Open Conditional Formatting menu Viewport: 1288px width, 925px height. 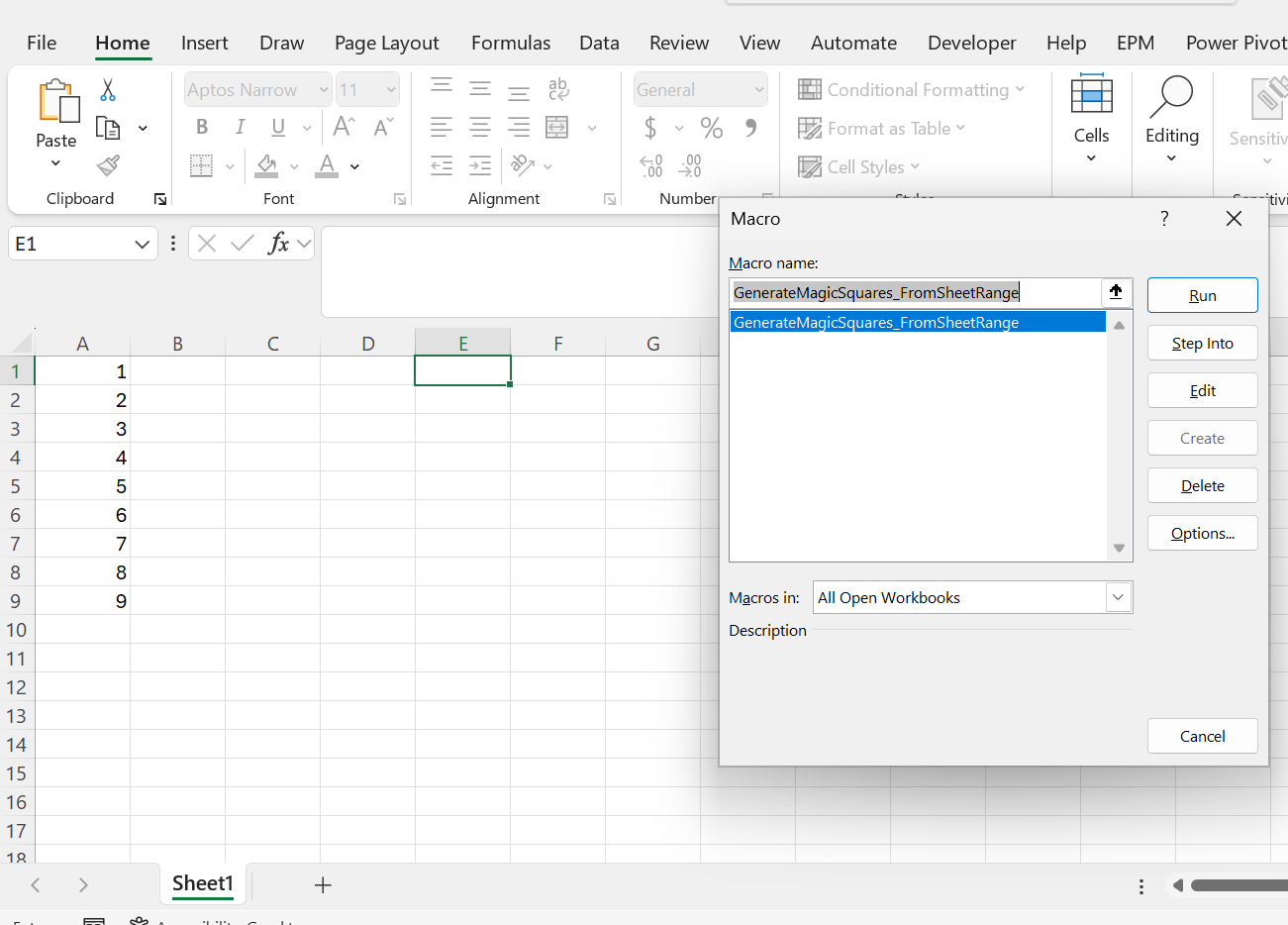pyautogui.click(x=912, y=90)
